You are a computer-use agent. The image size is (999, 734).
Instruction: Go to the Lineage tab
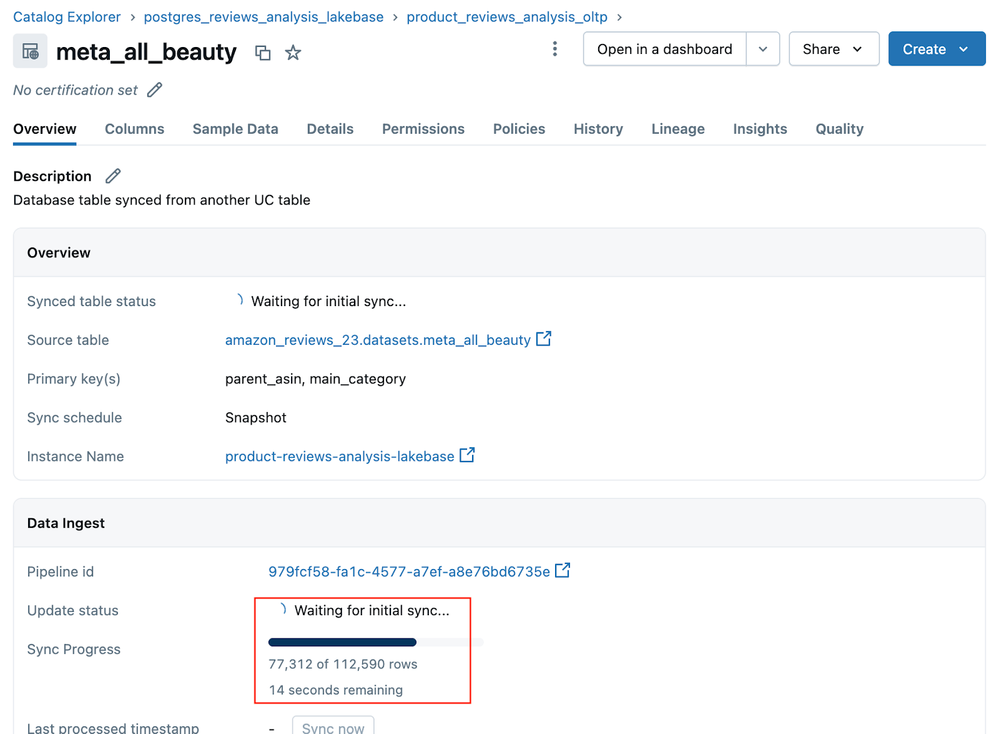(x=678, y=129)
